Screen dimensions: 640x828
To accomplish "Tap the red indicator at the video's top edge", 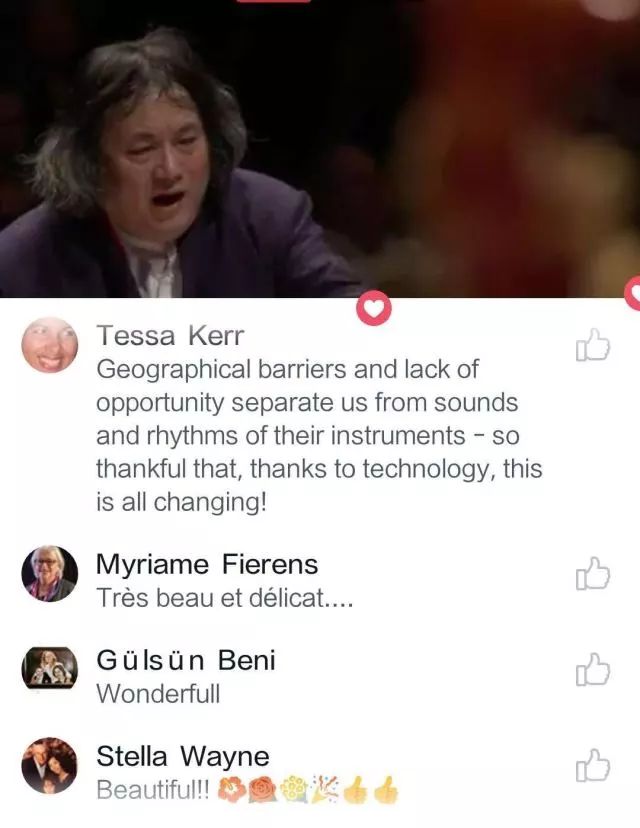I will coord(273,2).
